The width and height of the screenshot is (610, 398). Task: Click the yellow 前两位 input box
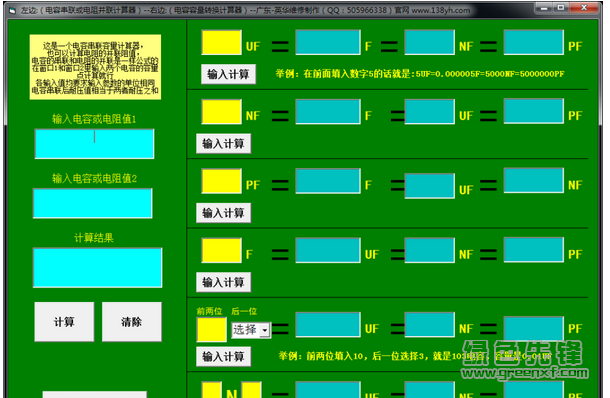pyautogui.click(x=212, y=330)
